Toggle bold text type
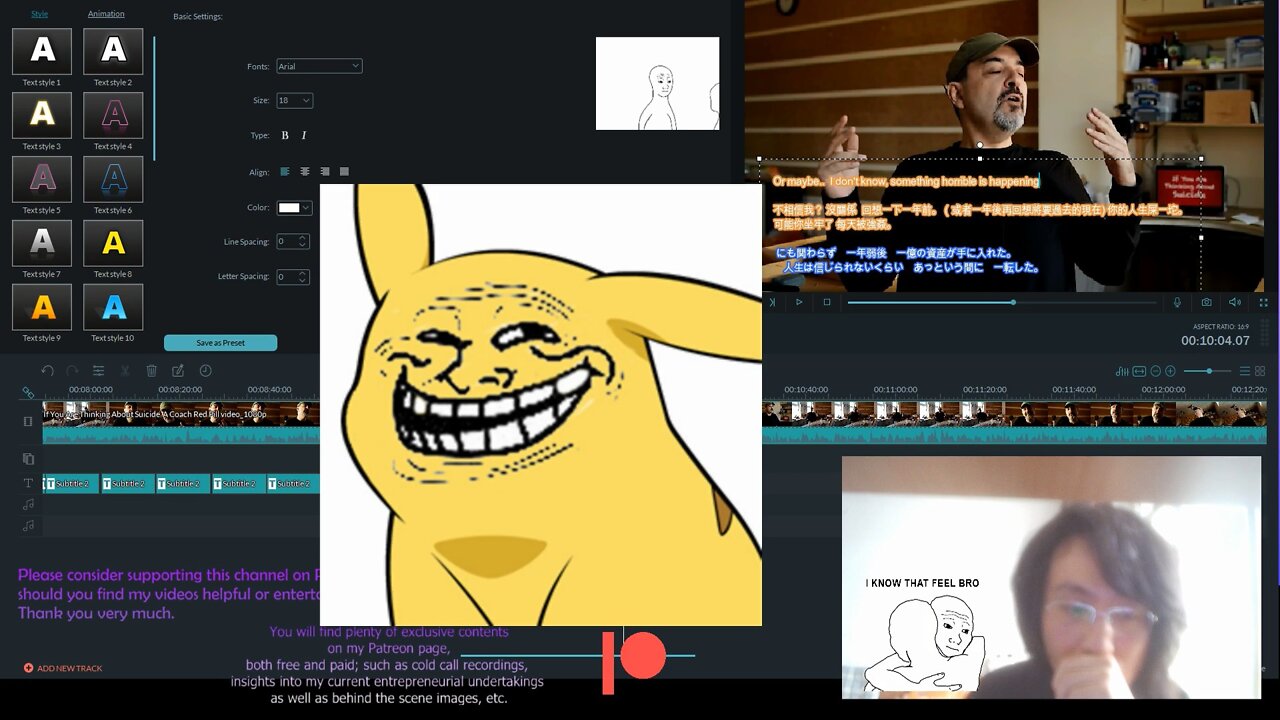Viewport: 1280px width, 720px height. [285, 135]
